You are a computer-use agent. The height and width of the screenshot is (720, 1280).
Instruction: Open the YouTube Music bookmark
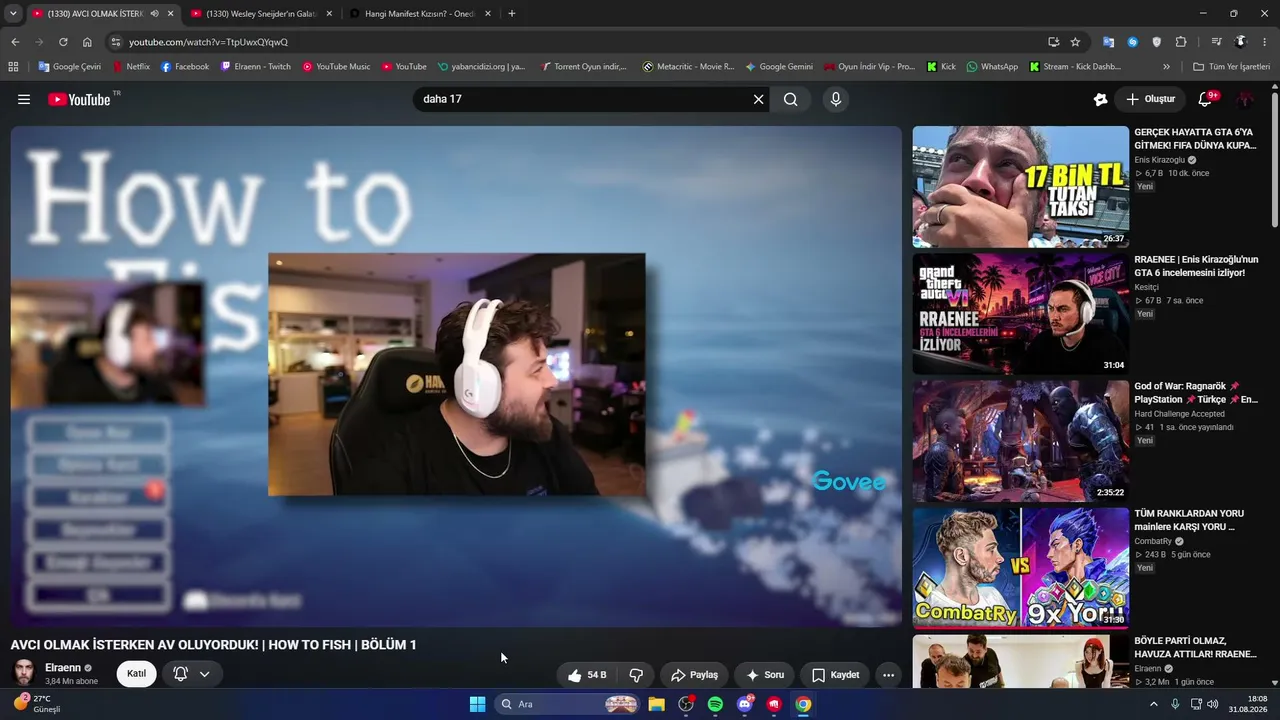pos(336,67)
